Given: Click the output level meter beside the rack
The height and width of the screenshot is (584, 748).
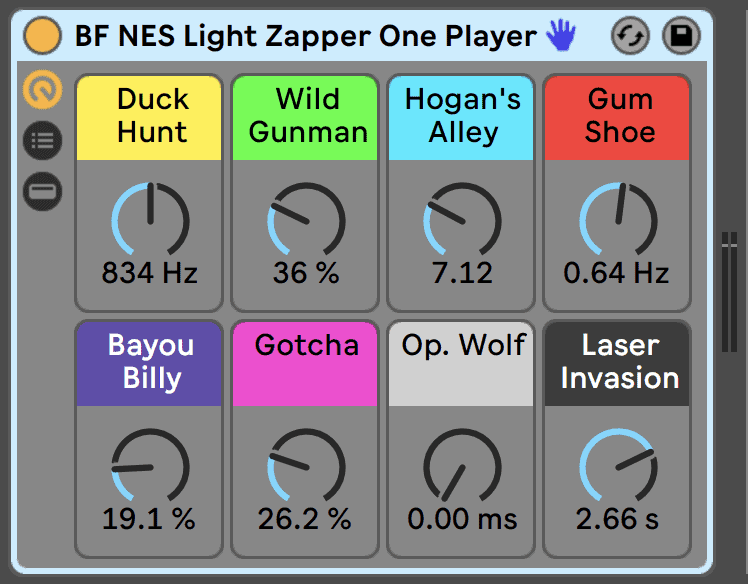Looking at the screenshot, I should pyautogui.click(x=729, y=292).
